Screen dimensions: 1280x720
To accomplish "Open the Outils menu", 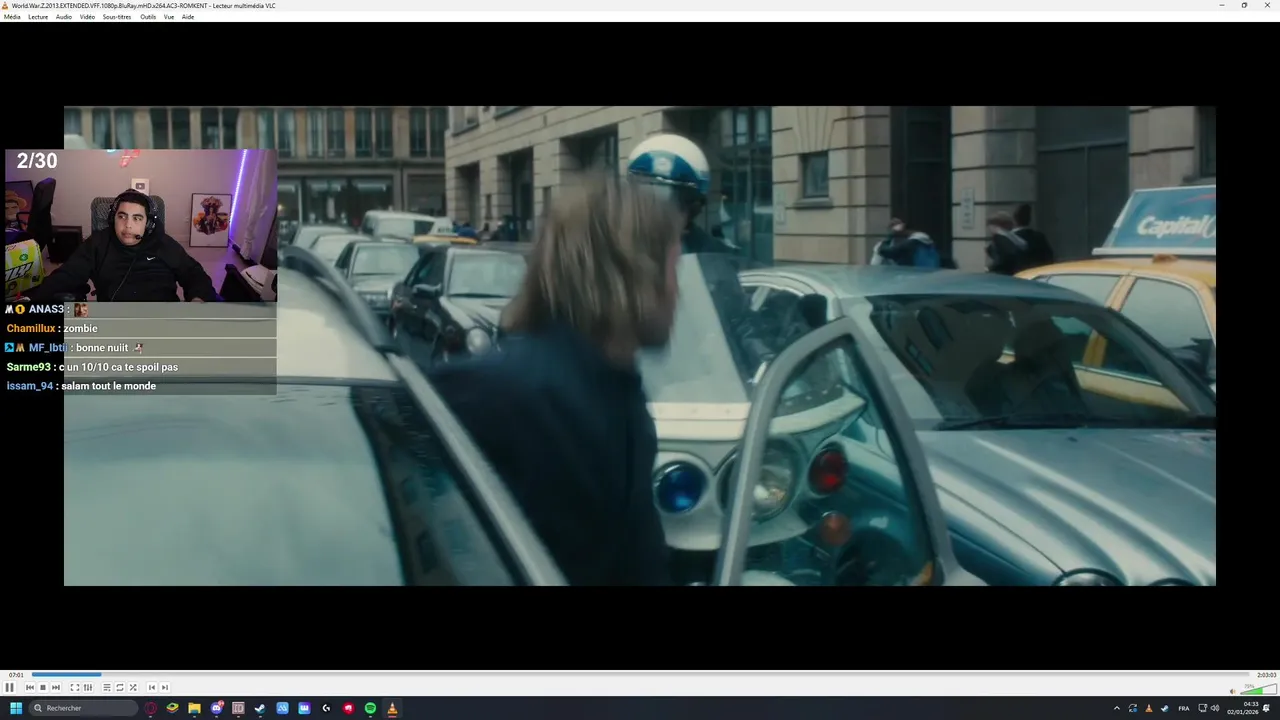I will coord(148,17).
